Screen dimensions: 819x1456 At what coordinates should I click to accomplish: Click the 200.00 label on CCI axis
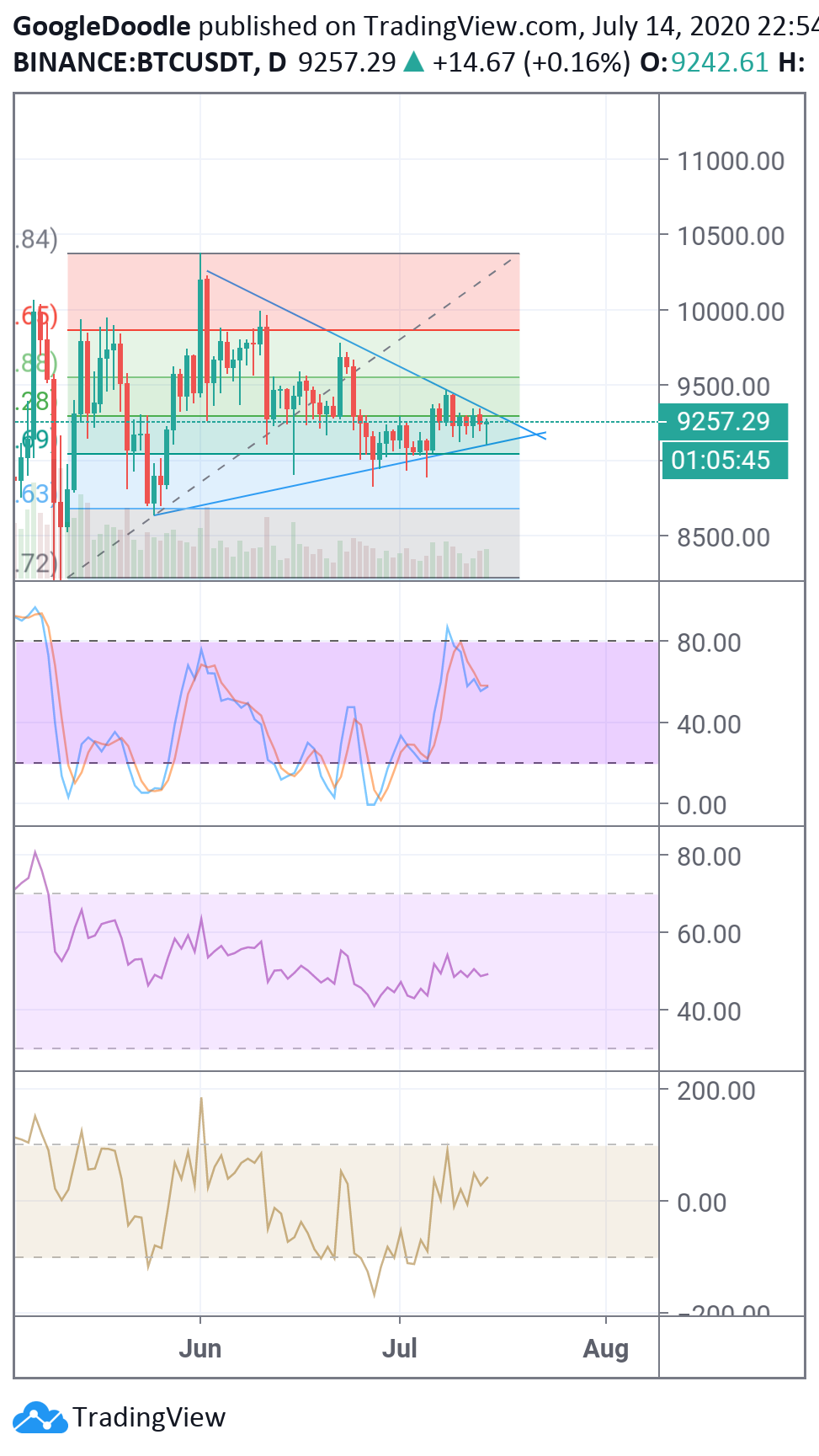(716, 1091)
